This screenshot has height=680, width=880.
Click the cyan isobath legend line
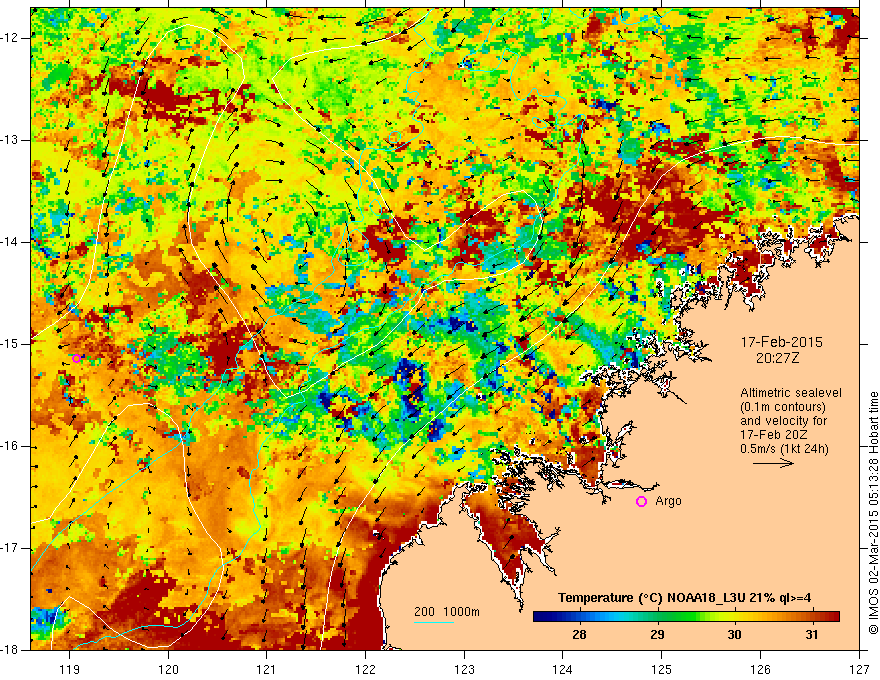(x=434, y=622)
